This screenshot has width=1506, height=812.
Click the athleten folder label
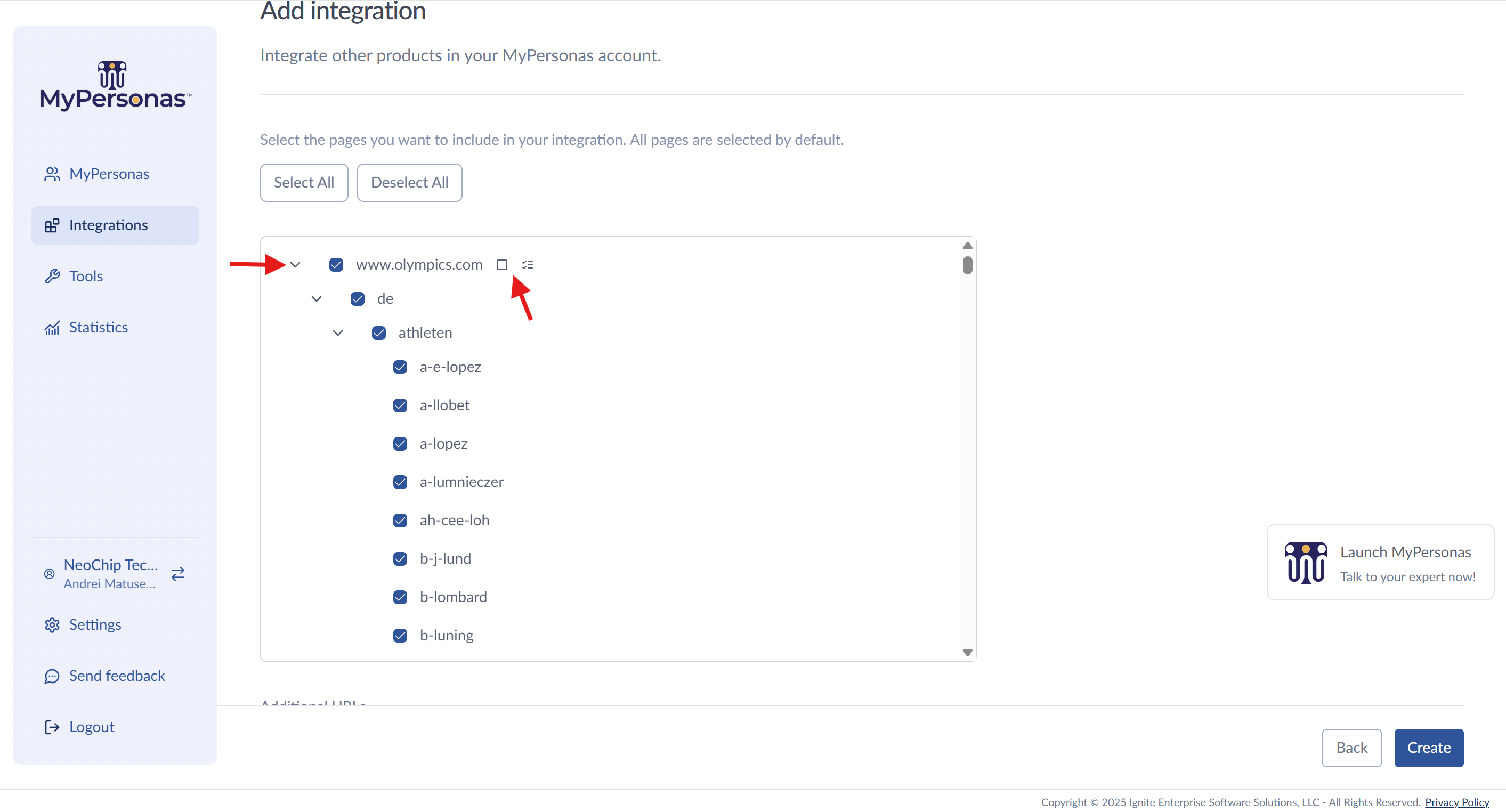point(425,333)
